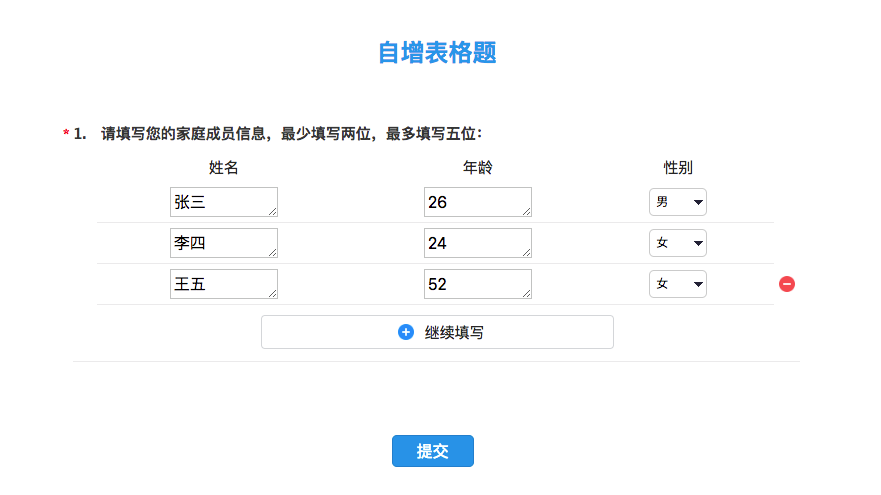Focus the name field containing 王五
Viewport: 881px width, 495px height.
[x=224, y=284]
